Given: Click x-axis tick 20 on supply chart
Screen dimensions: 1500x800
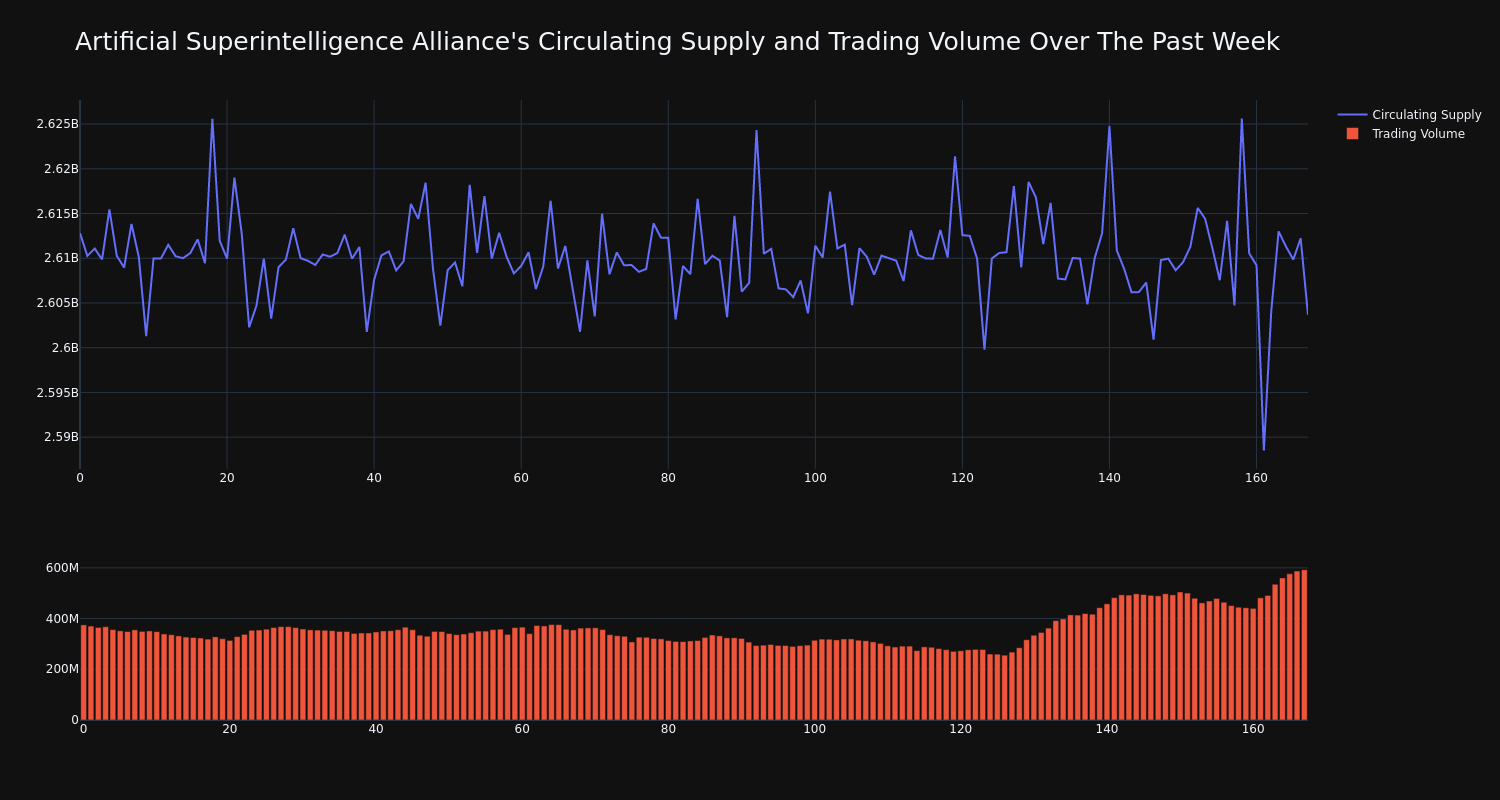Looking at the screenshot, I should pyautogui.click(x=227, y=478).
